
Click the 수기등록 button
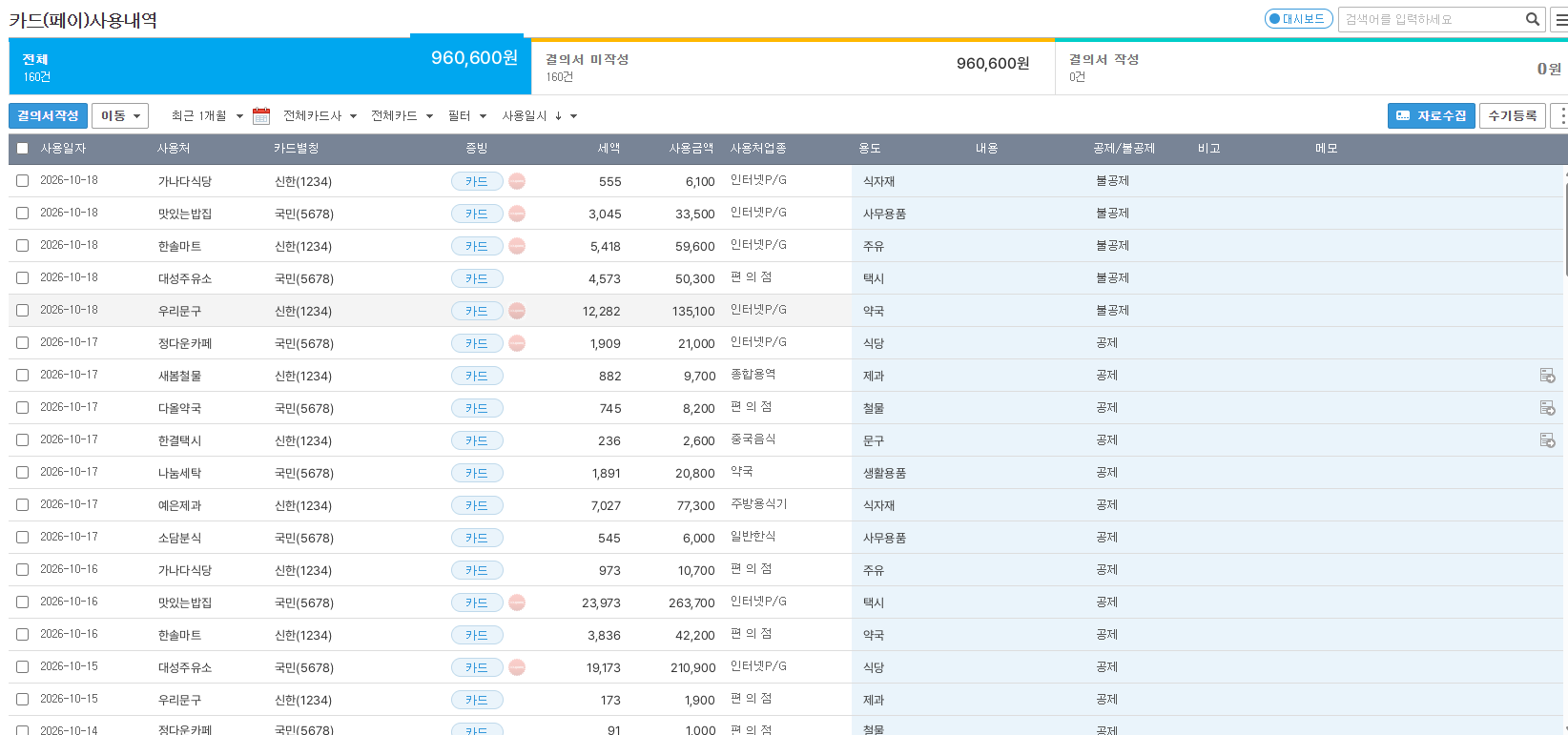1513,115
